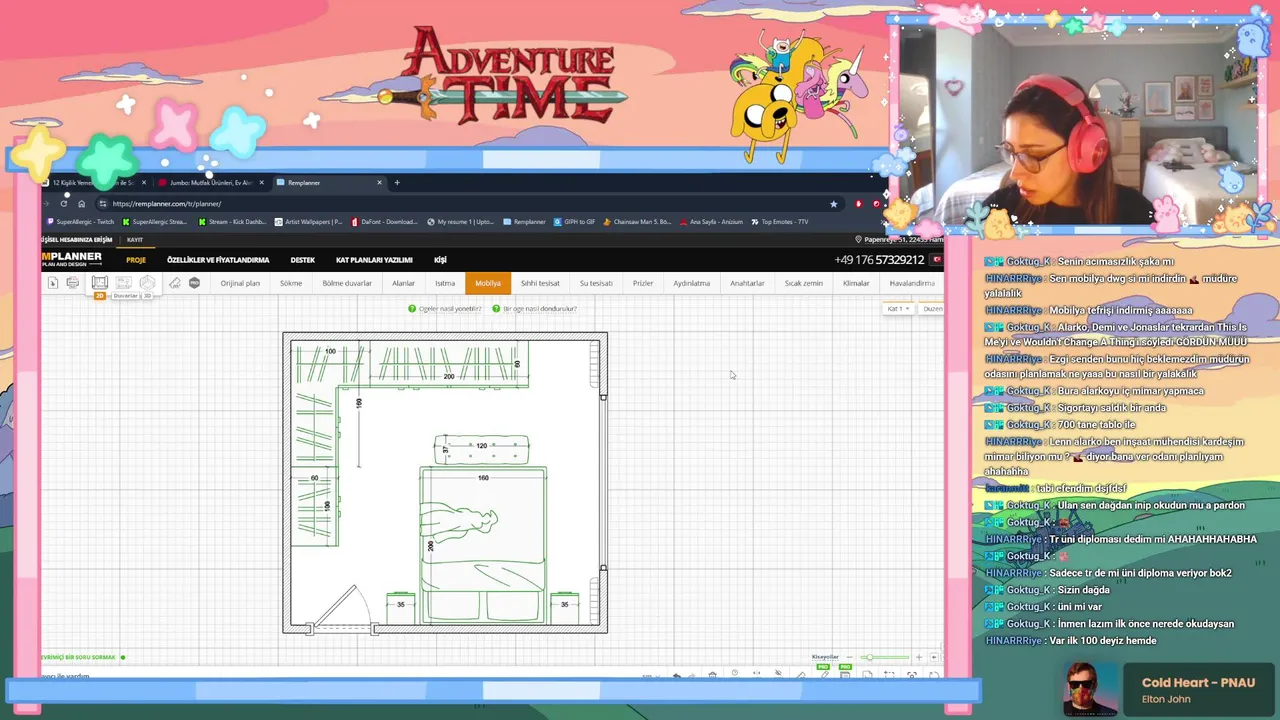
Task: Open the Sıhhi tesisat tab
Action: click(540, 283)
